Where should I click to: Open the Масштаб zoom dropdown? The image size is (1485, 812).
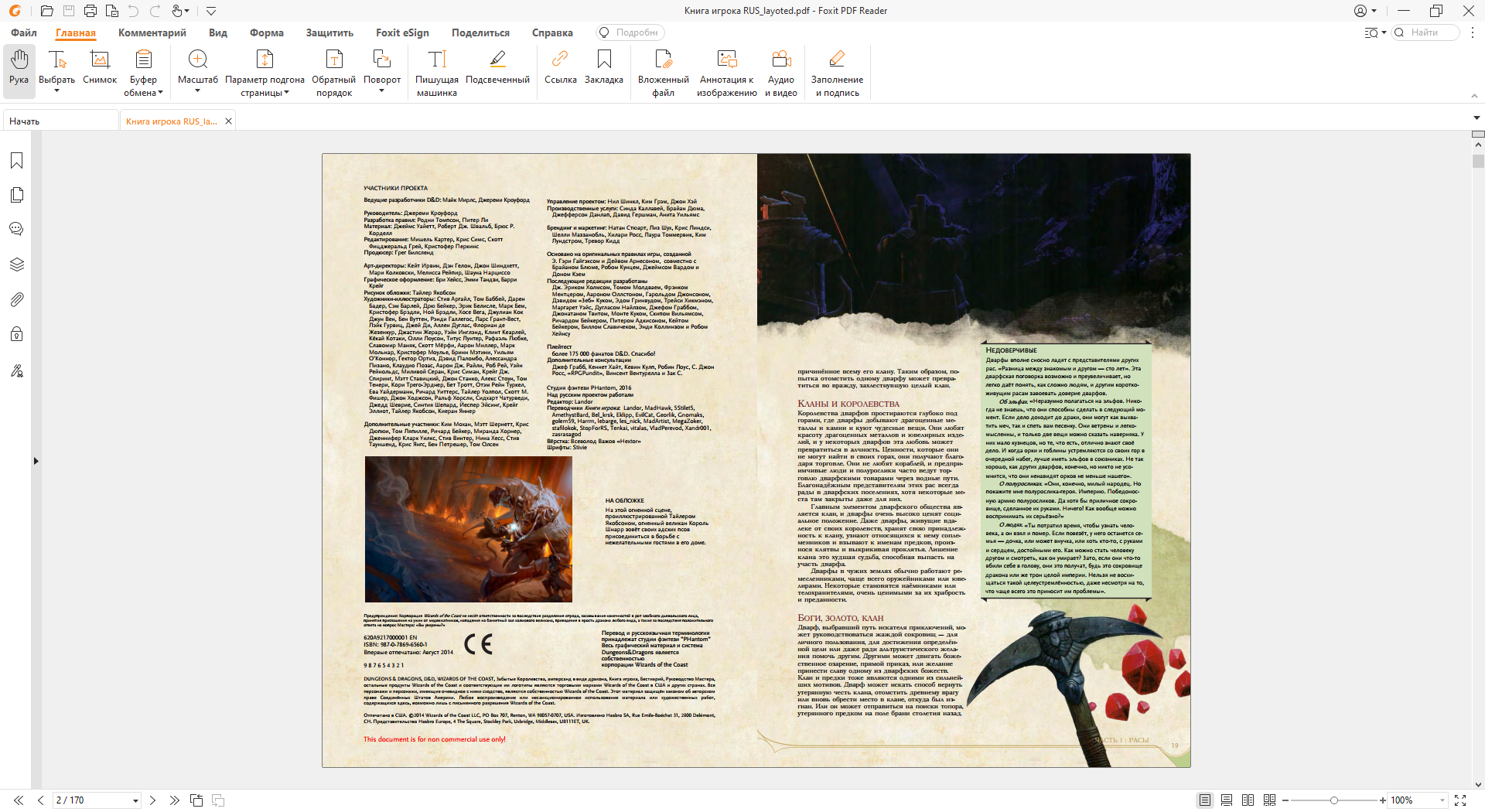[x=197, y=91]
